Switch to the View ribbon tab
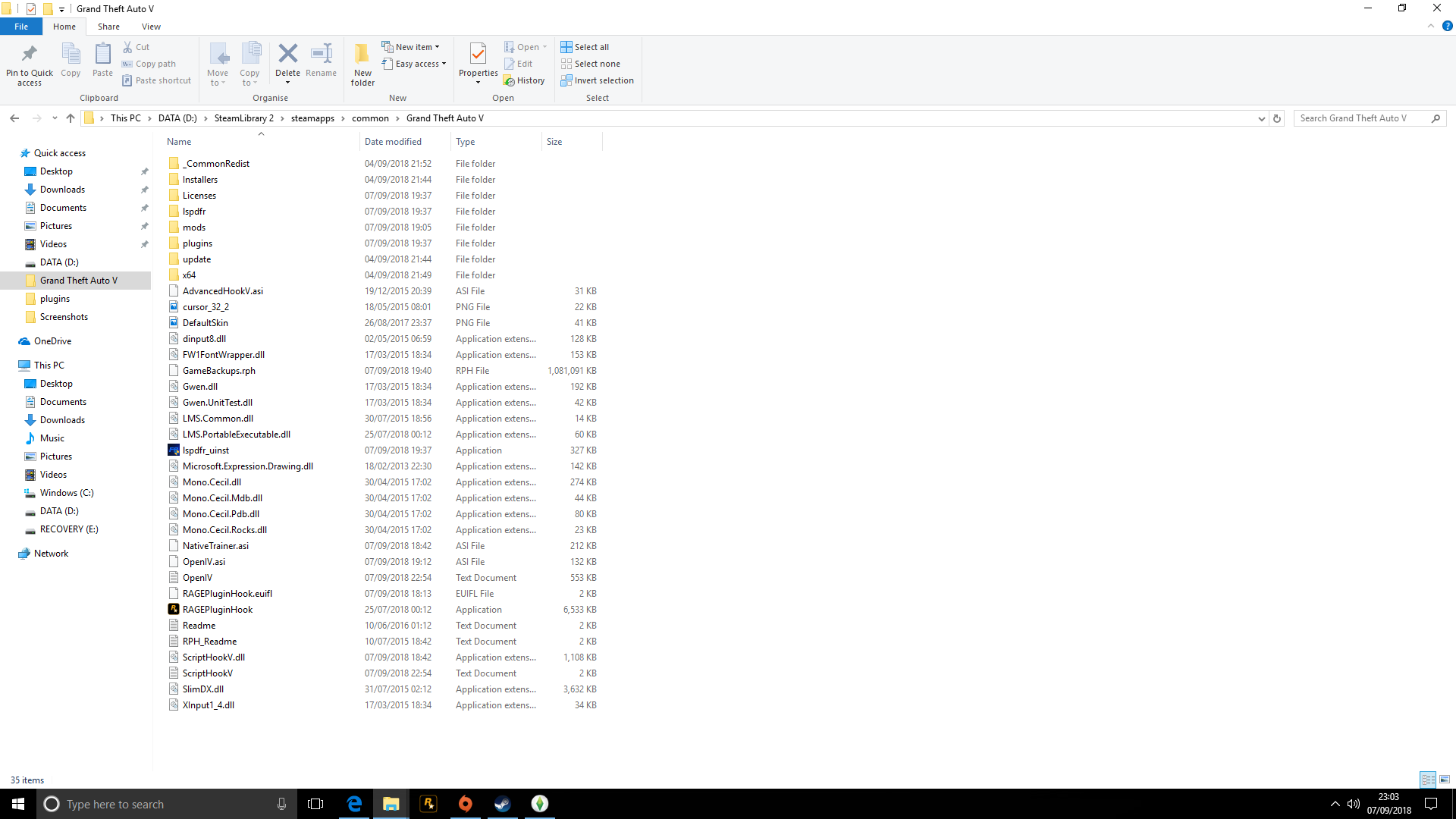This screenshot has width=1456, height=819. pyautogui.click(x=151, y=27)
